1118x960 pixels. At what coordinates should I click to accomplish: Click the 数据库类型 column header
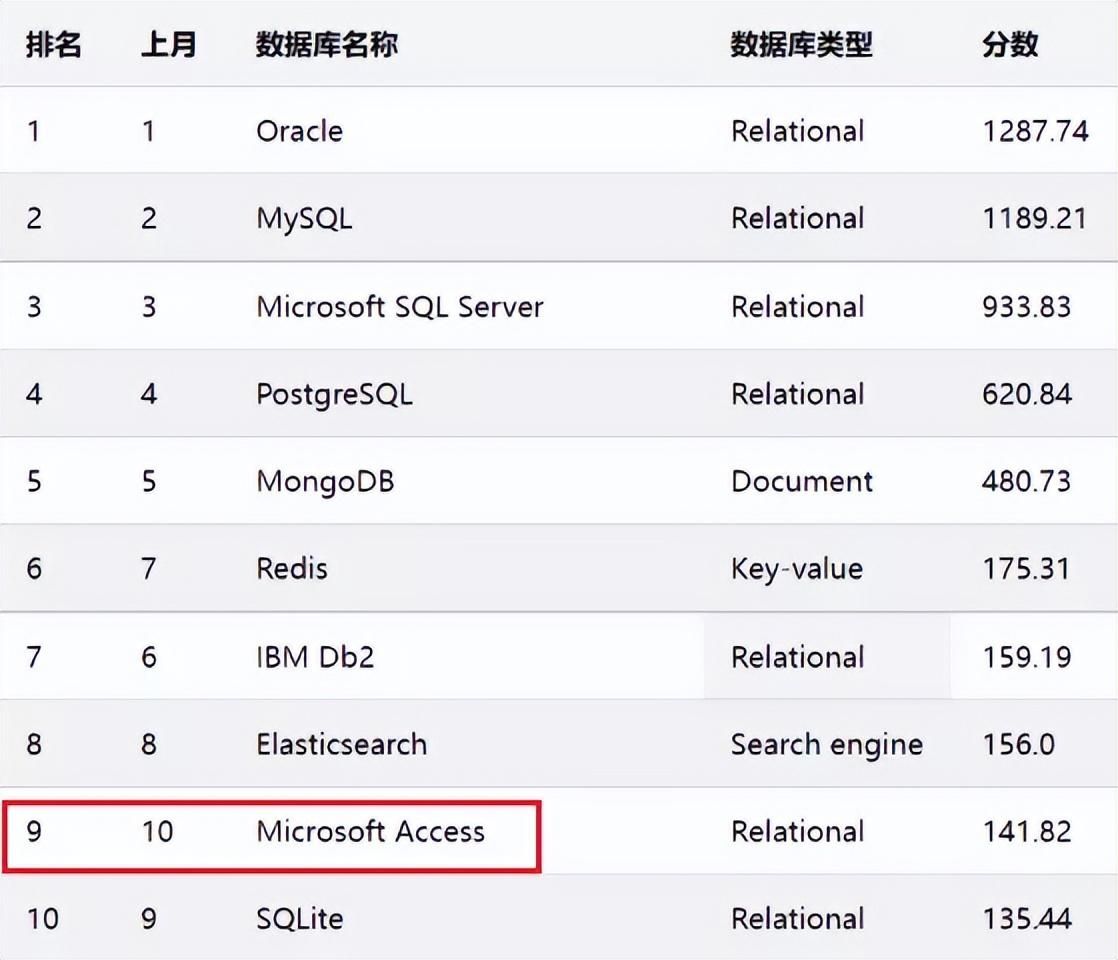tap(801, 45)
